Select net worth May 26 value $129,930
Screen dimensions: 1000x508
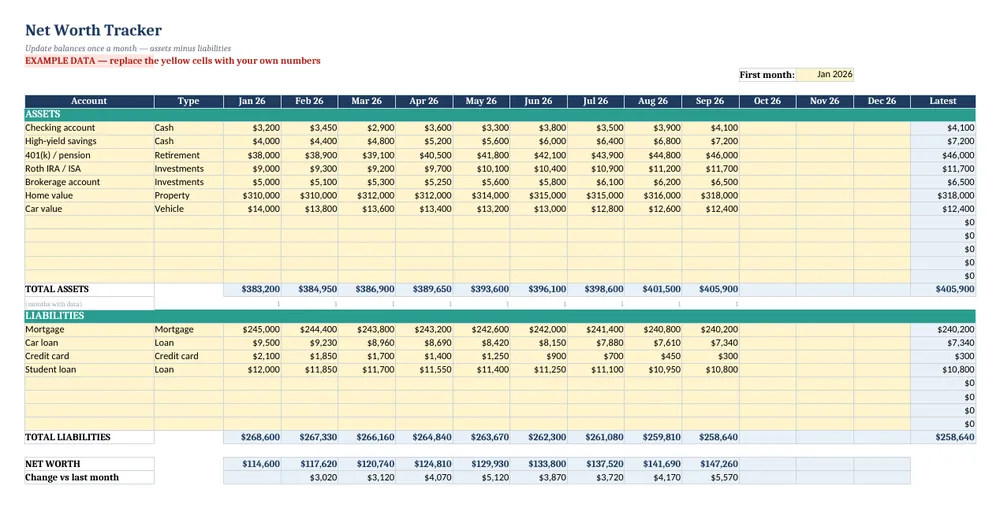[x=482, y=464]
